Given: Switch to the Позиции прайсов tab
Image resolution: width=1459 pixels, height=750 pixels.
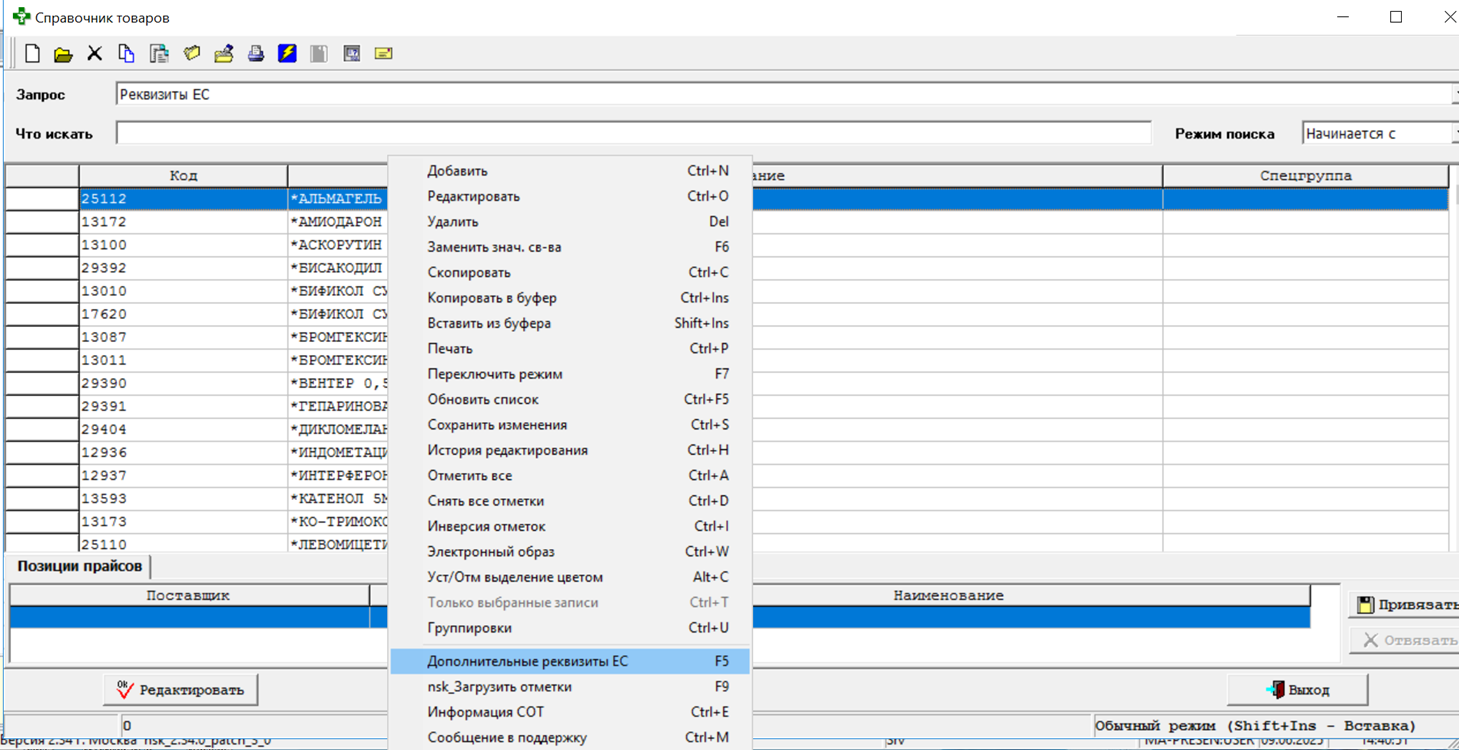Looking at the screenshot, I should pyautogui.click(x=79, y=567).
